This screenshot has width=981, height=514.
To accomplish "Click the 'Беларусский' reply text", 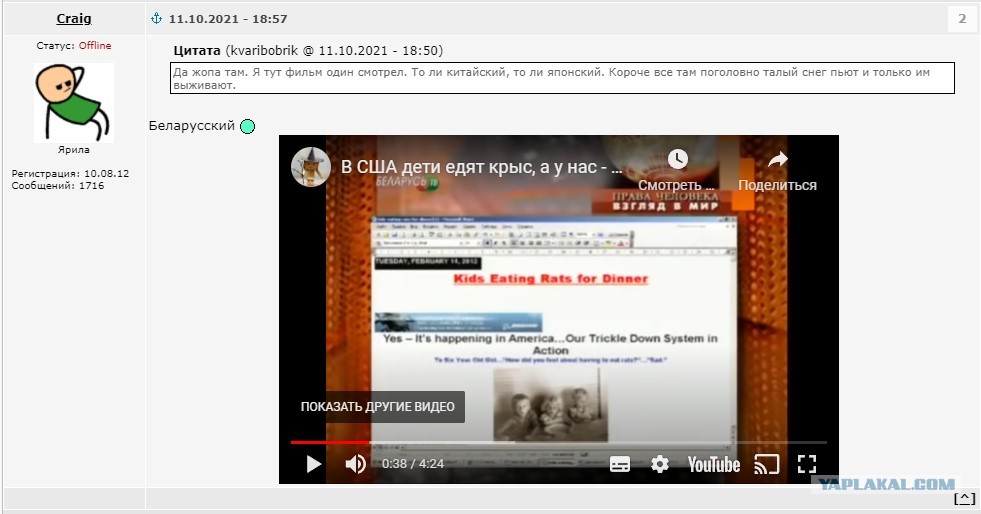I will [191, 126].
